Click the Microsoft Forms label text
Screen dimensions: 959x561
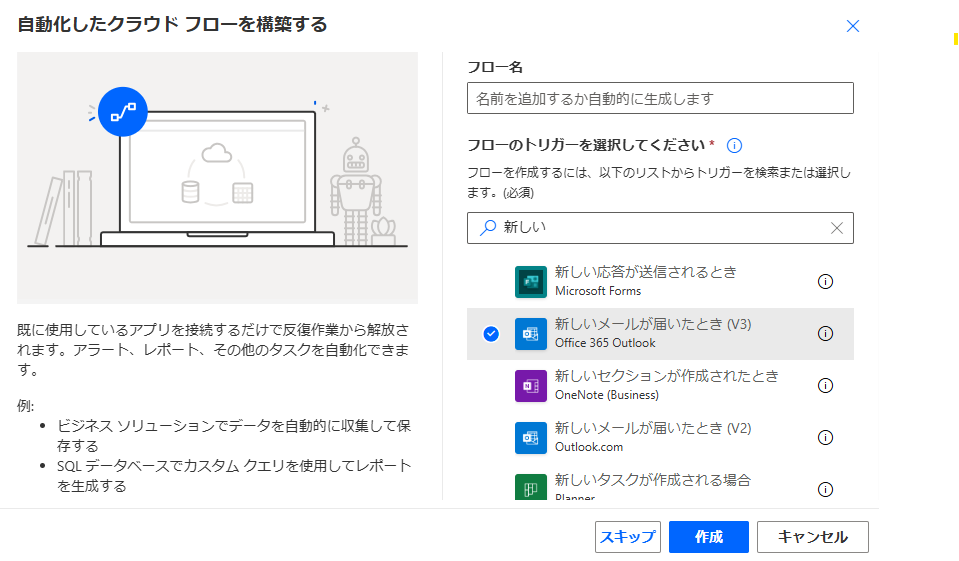click(598, 291)
